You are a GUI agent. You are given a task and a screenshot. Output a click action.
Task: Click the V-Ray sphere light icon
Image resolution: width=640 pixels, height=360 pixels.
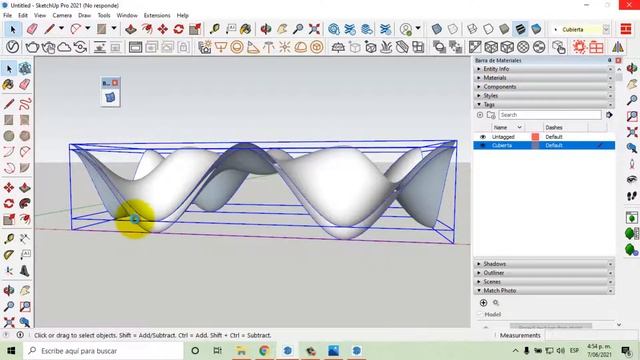point(237,47)
